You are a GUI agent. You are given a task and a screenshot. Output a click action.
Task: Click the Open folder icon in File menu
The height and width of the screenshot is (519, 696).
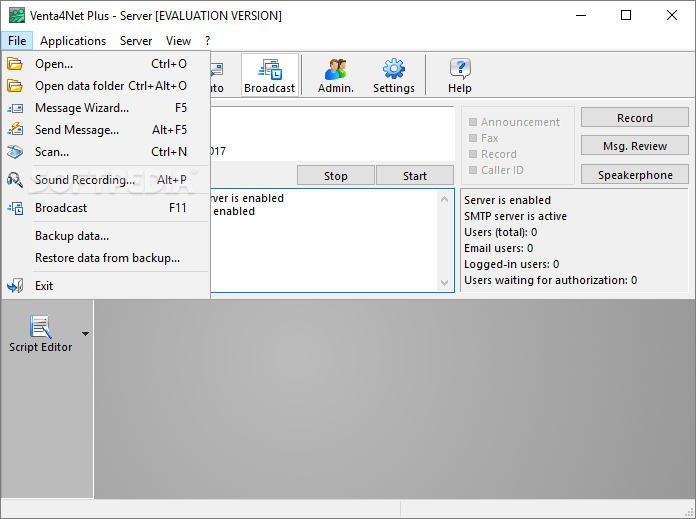15,64
